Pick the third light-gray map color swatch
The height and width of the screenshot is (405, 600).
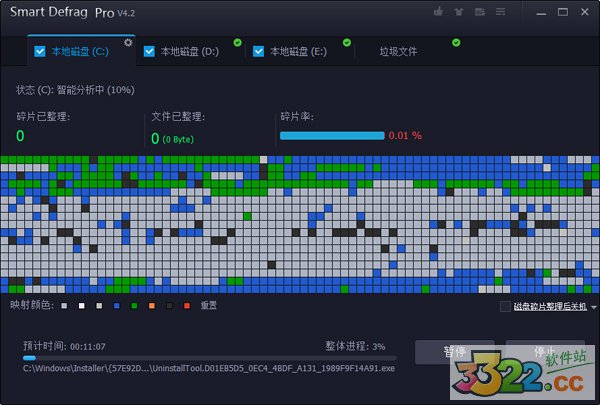99,305
